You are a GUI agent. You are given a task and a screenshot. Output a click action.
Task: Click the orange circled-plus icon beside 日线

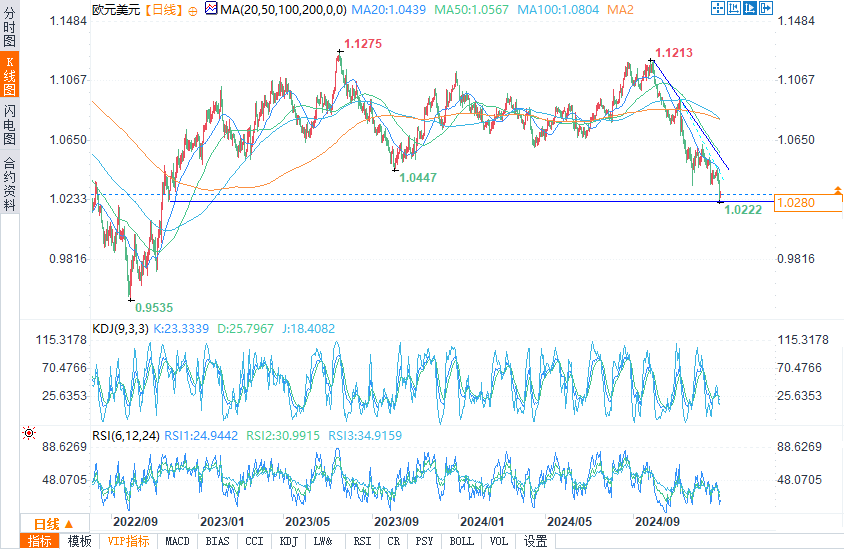point(193,11)
